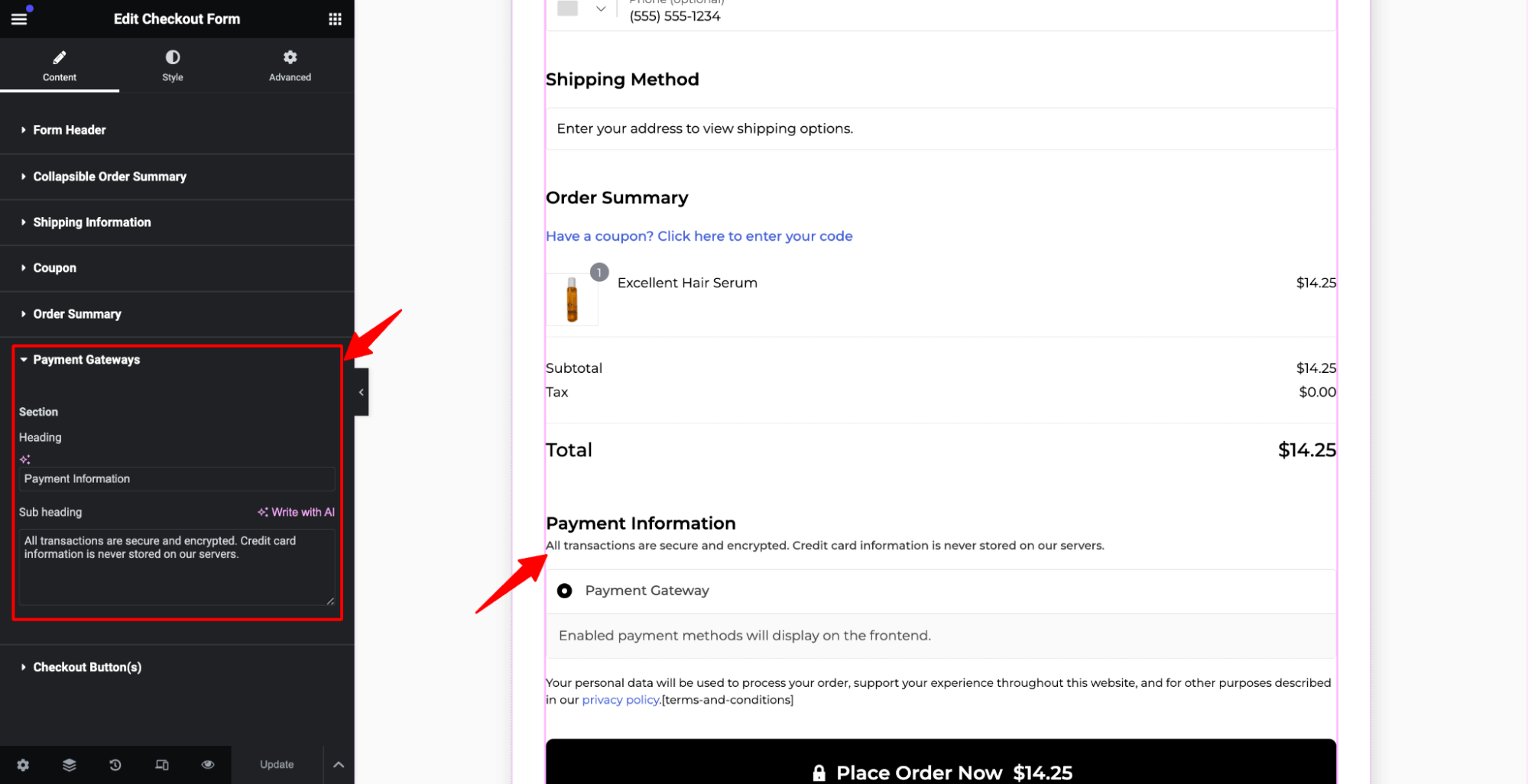Image resolution: width=1528 pixels, height=784 pixels.
Task: Open the Elementor hamburger menu
Action: (19, 18)
